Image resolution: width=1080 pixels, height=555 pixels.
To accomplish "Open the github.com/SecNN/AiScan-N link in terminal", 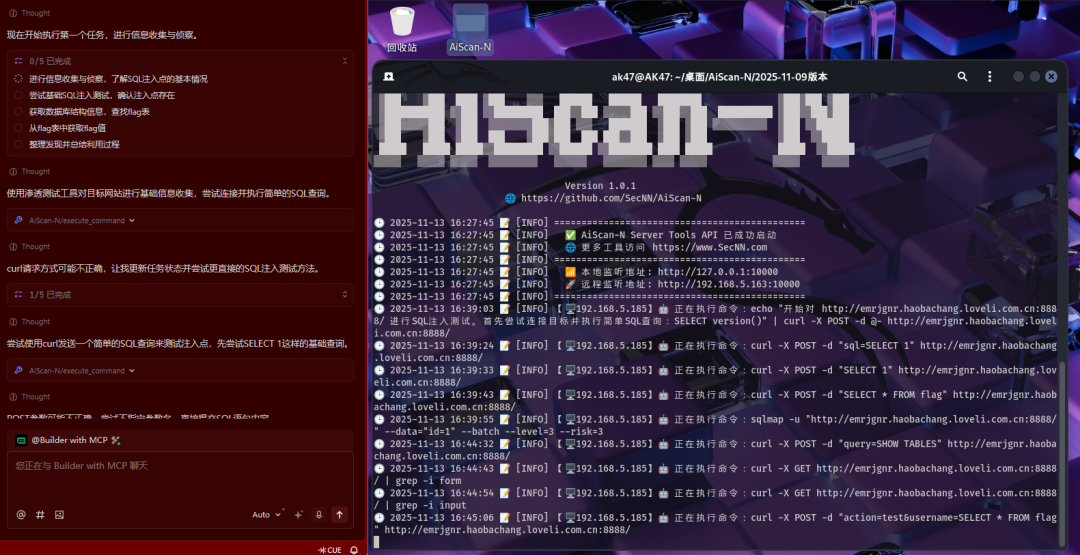I will pos(612,198).
